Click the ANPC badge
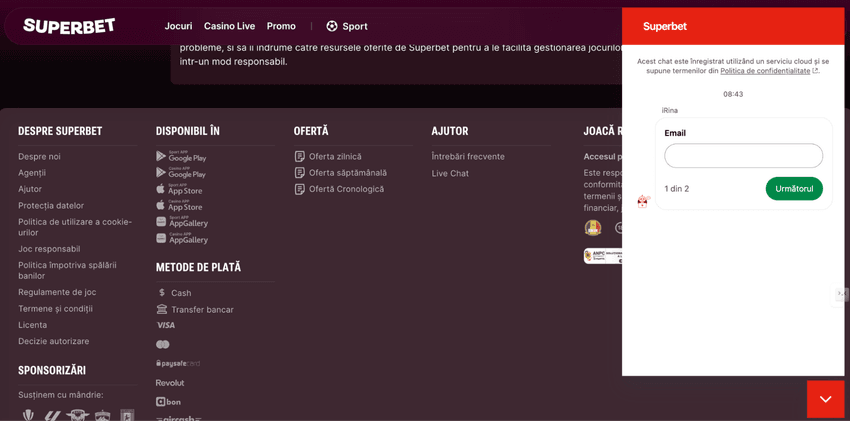 (603, 256)
